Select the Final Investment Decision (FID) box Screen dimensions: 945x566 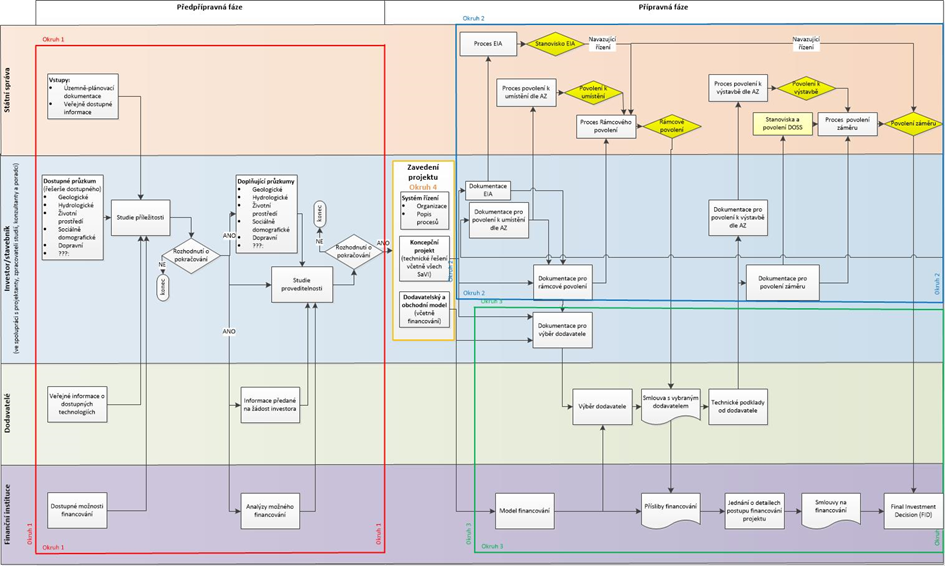[913, 511]
